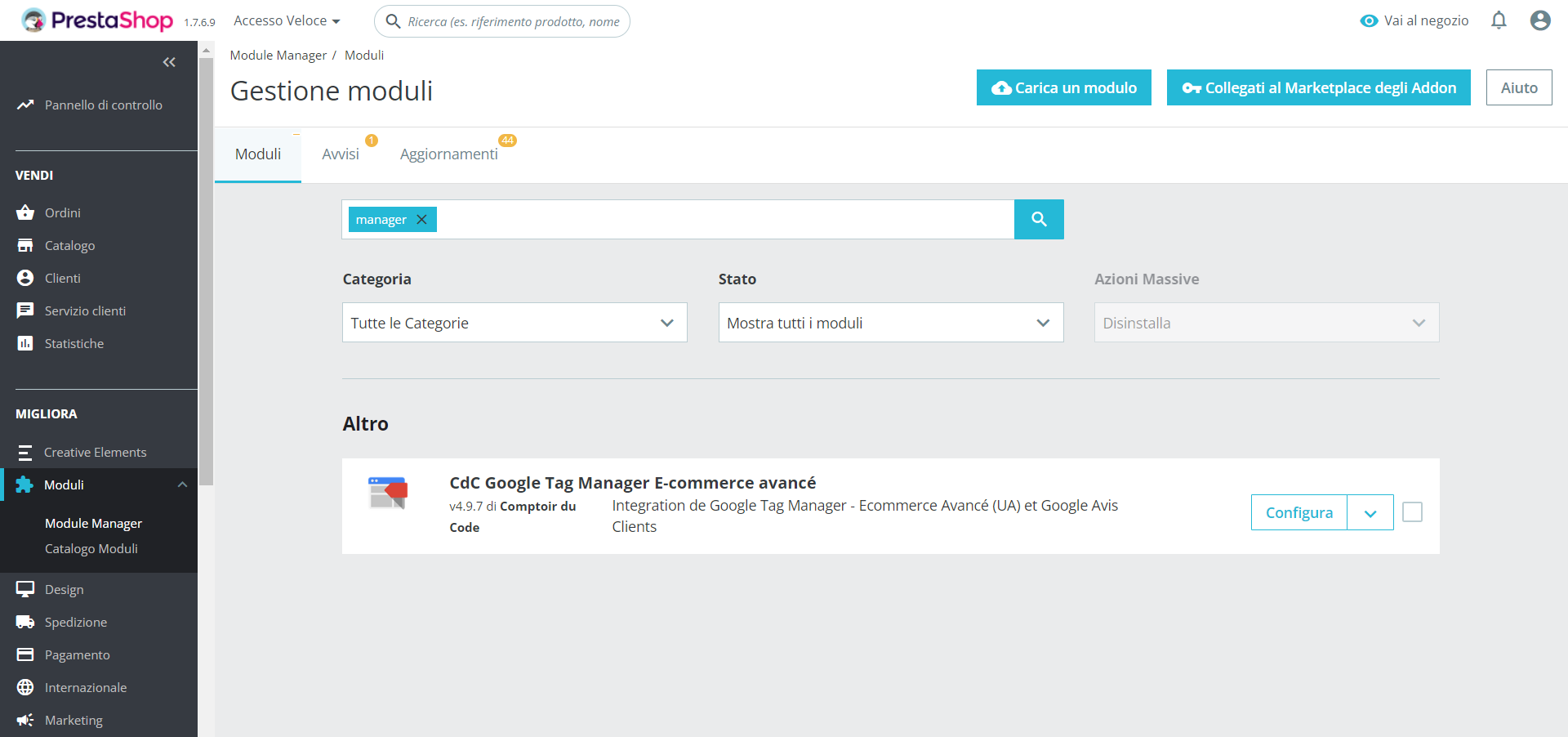Click the Catalogo store icon

pyautogui.click(x=25, y=245)
